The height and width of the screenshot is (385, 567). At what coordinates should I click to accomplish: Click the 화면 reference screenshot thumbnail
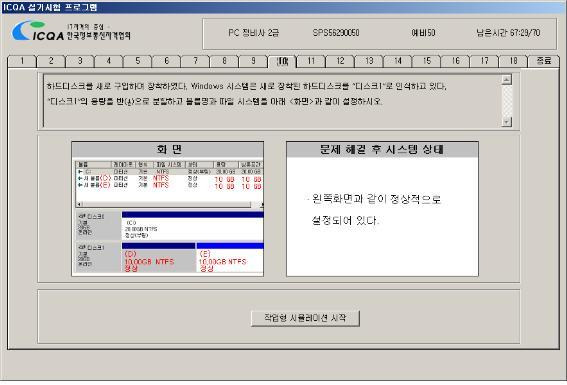click(x=168, y=217)
